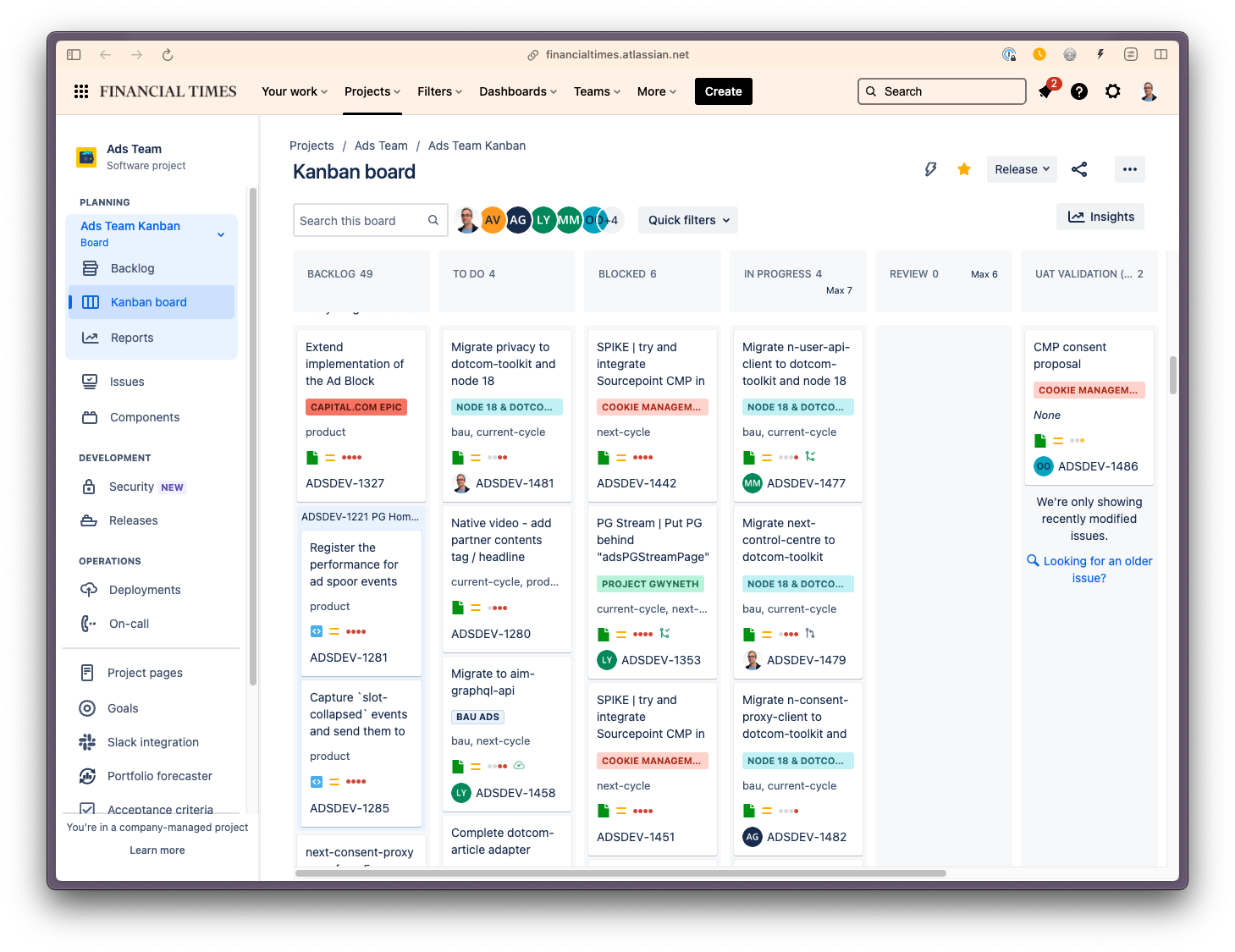Click the Ads Team project icon

[x=86, y=157]
